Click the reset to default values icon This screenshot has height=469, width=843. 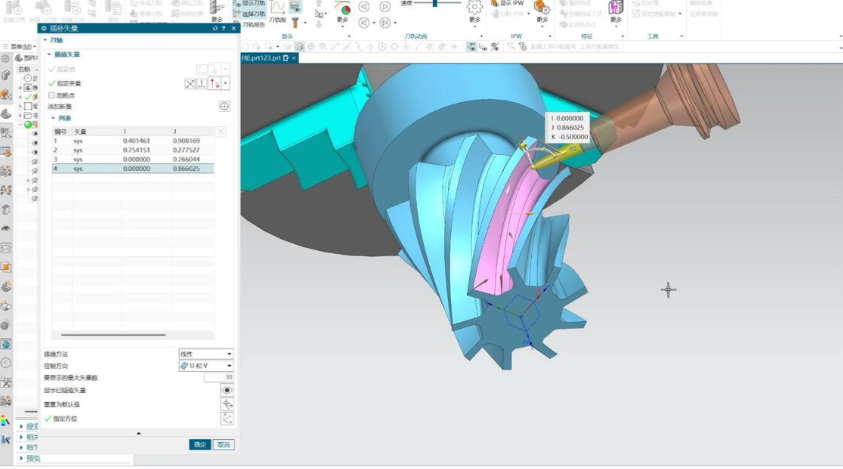(227, 404)
